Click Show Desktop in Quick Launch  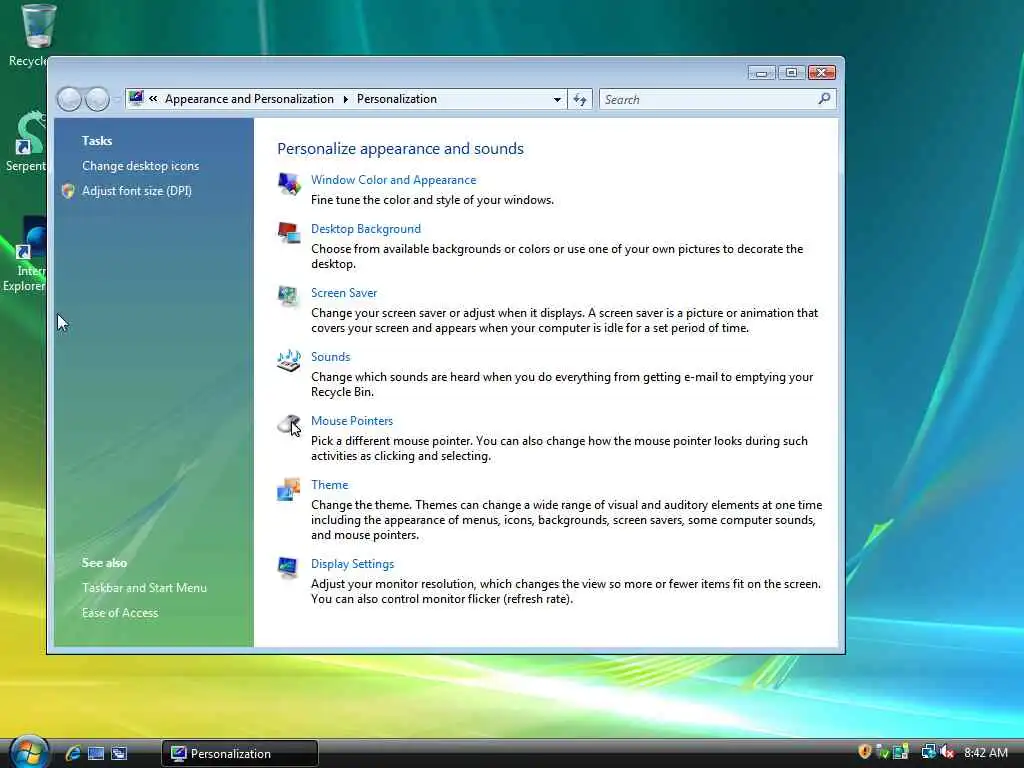click(x=95, y=753)
